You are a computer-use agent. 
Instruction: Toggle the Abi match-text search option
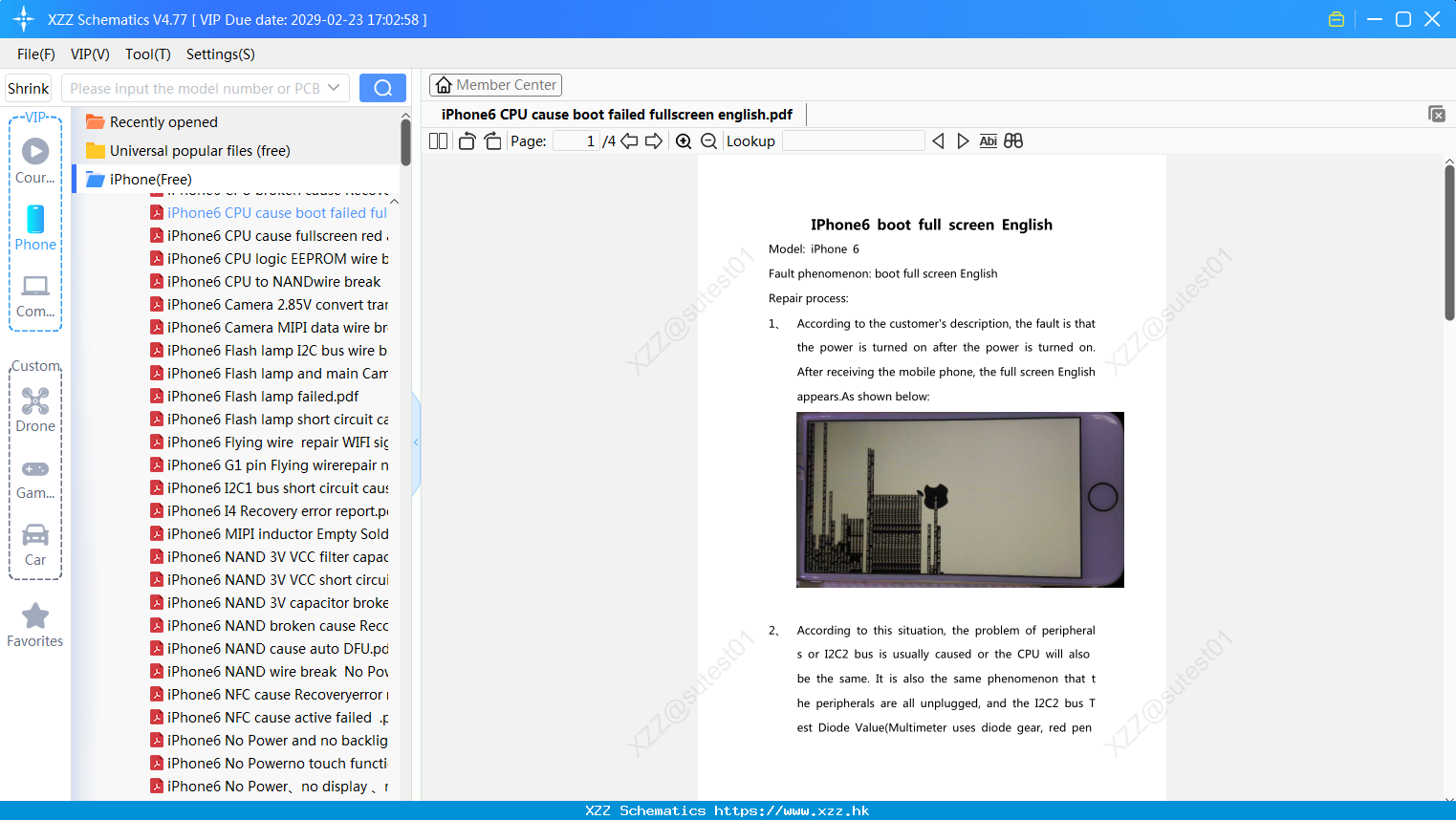pyautogui.click(x=989, y=141)
